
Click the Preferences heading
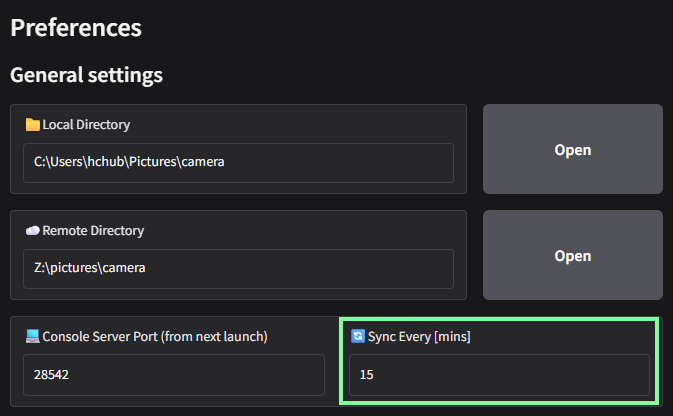76,28
